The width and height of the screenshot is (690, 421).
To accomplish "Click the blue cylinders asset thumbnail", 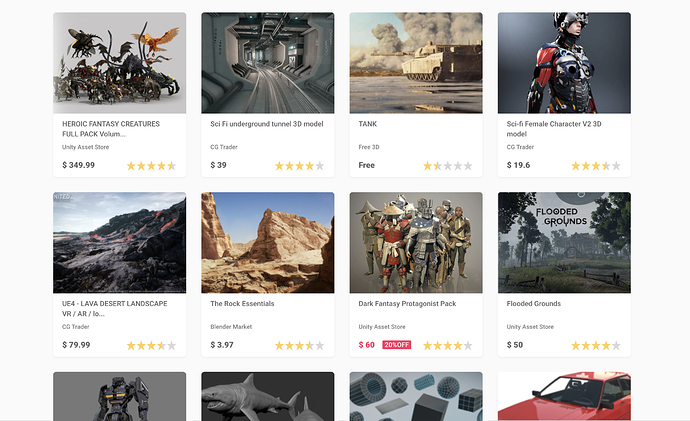I will tap(415, 397).
